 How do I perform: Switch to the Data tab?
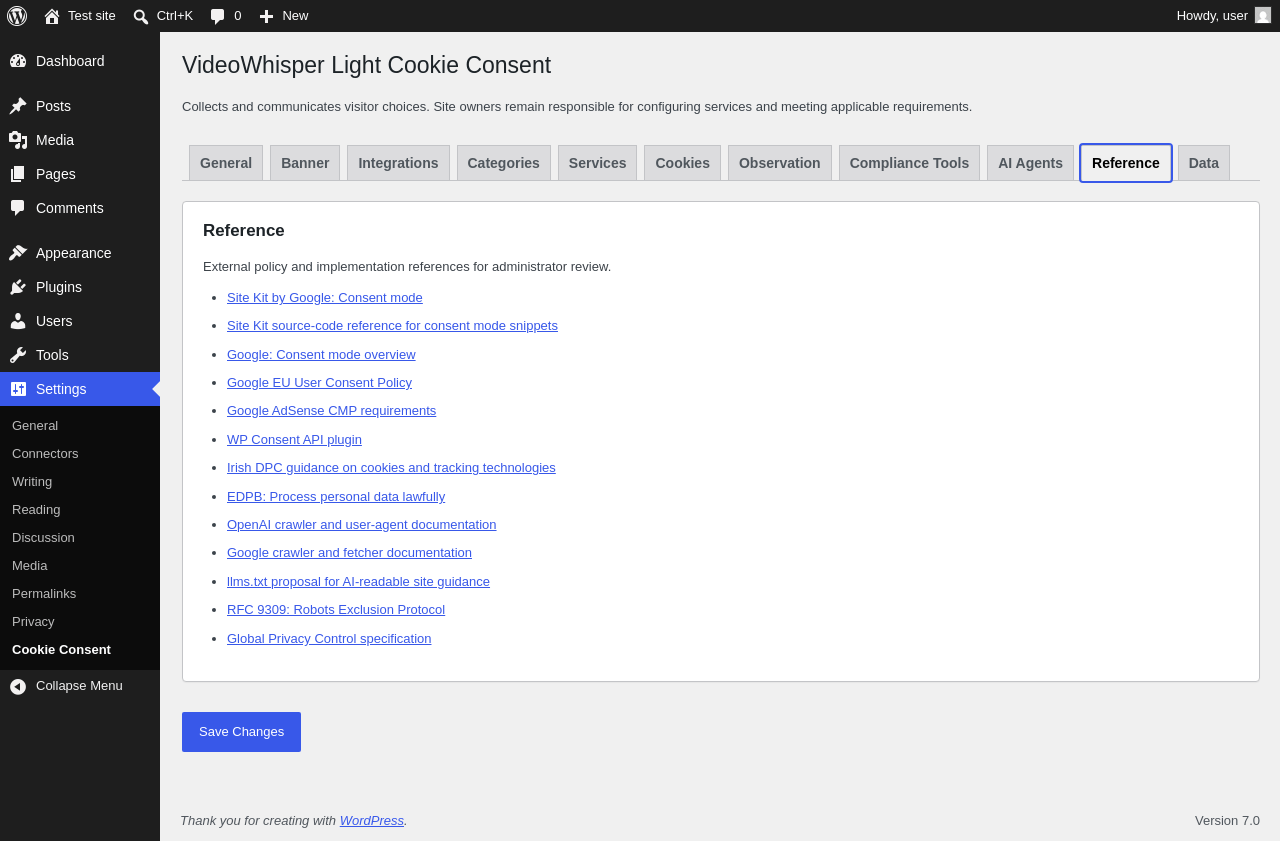[x=1204, y=163]
